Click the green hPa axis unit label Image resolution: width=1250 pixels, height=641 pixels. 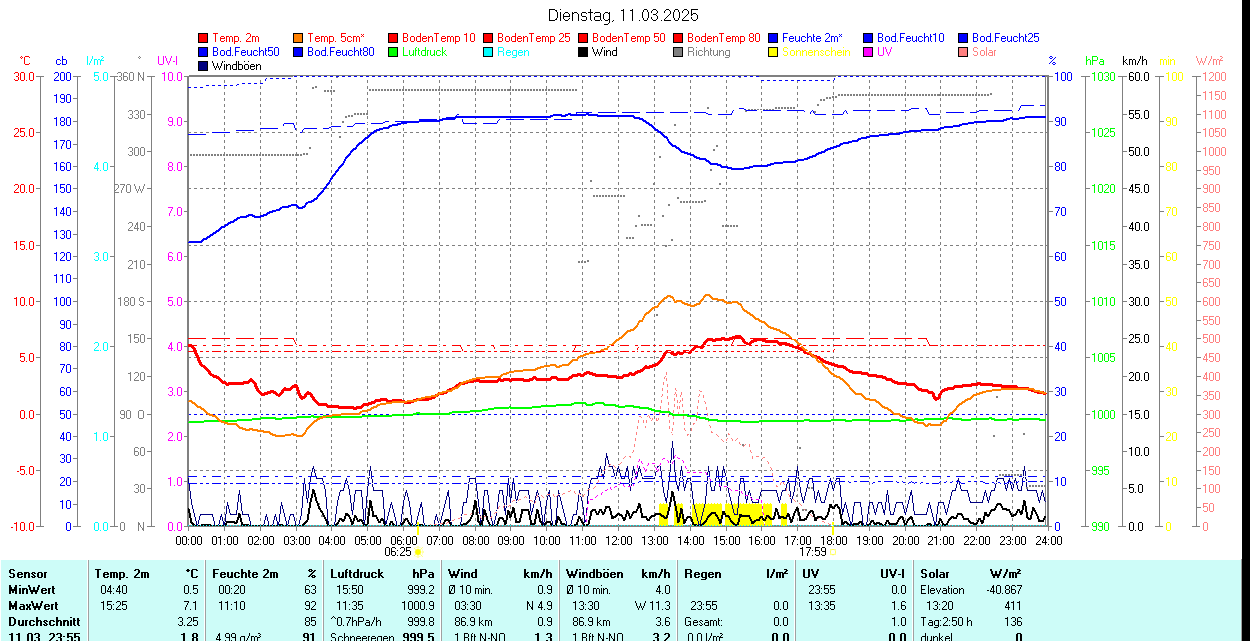(1094, 61)
